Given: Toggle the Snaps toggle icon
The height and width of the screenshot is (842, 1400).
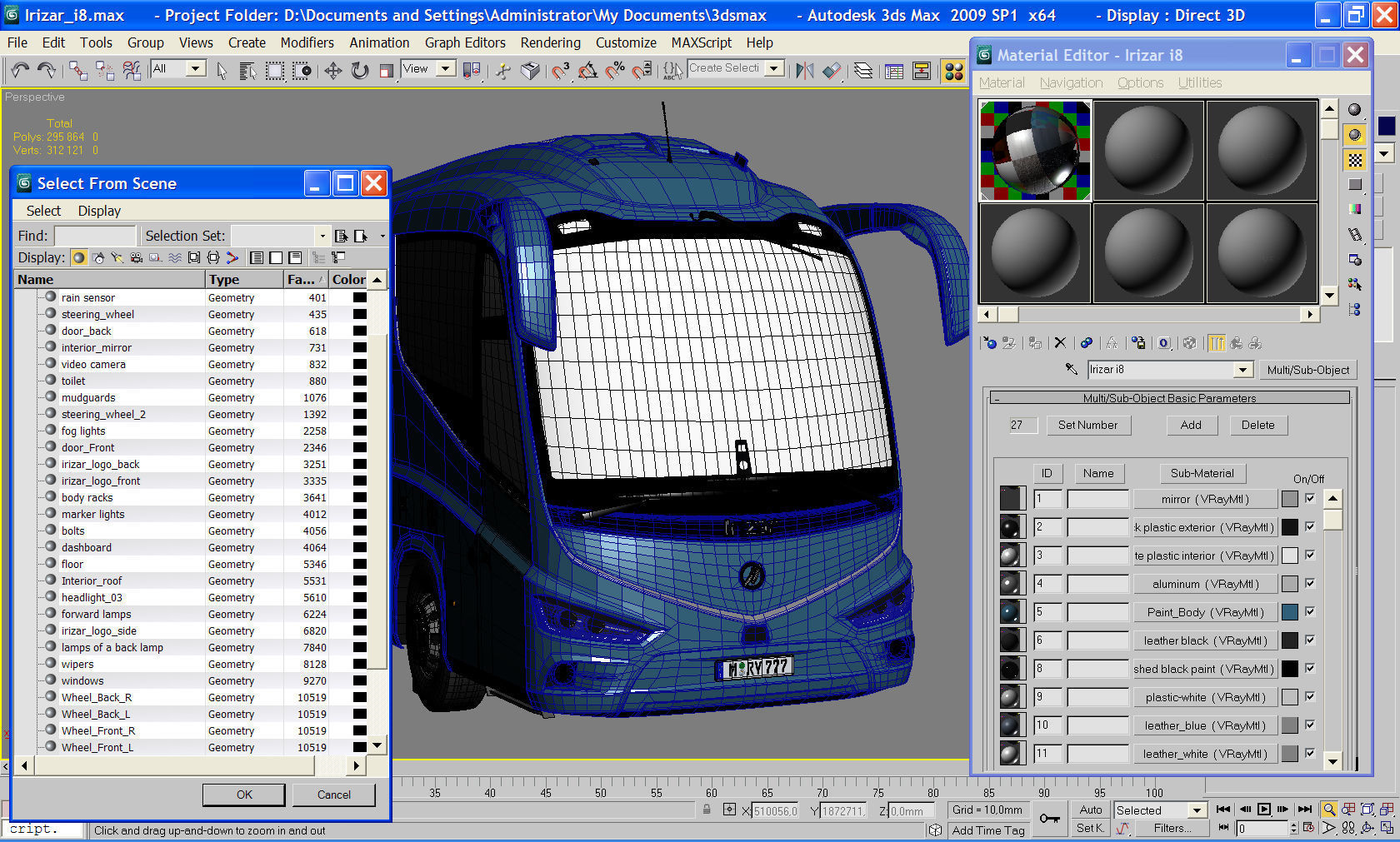Looking at the screenshot, I should 560,71.
